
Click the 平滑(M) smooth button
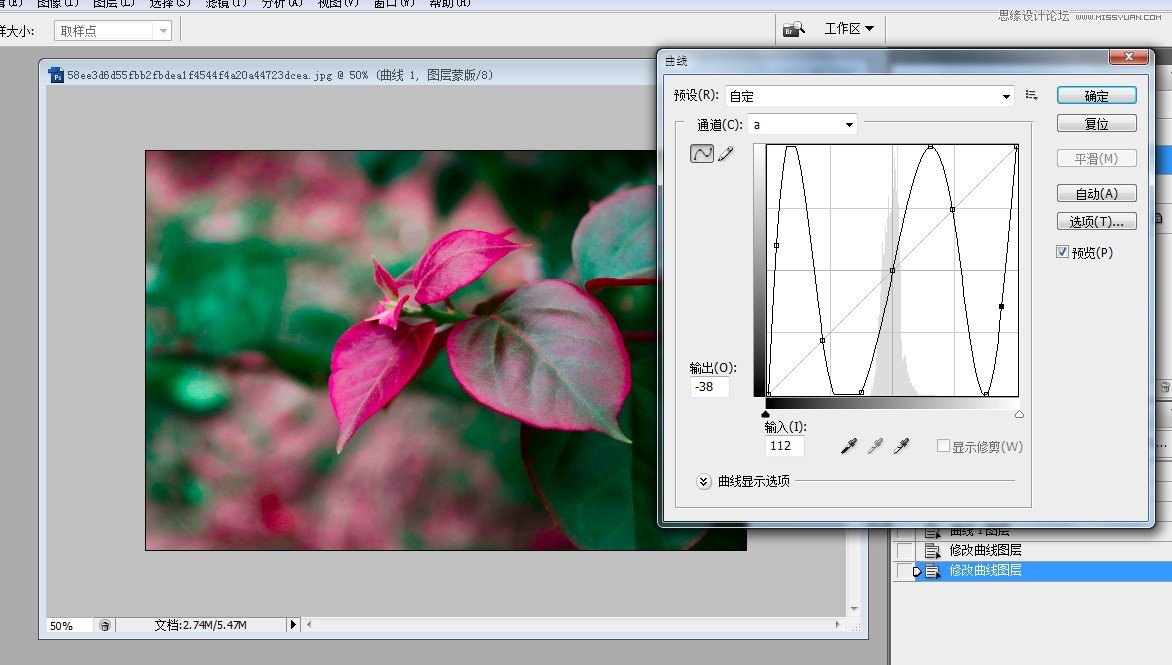1097,158
